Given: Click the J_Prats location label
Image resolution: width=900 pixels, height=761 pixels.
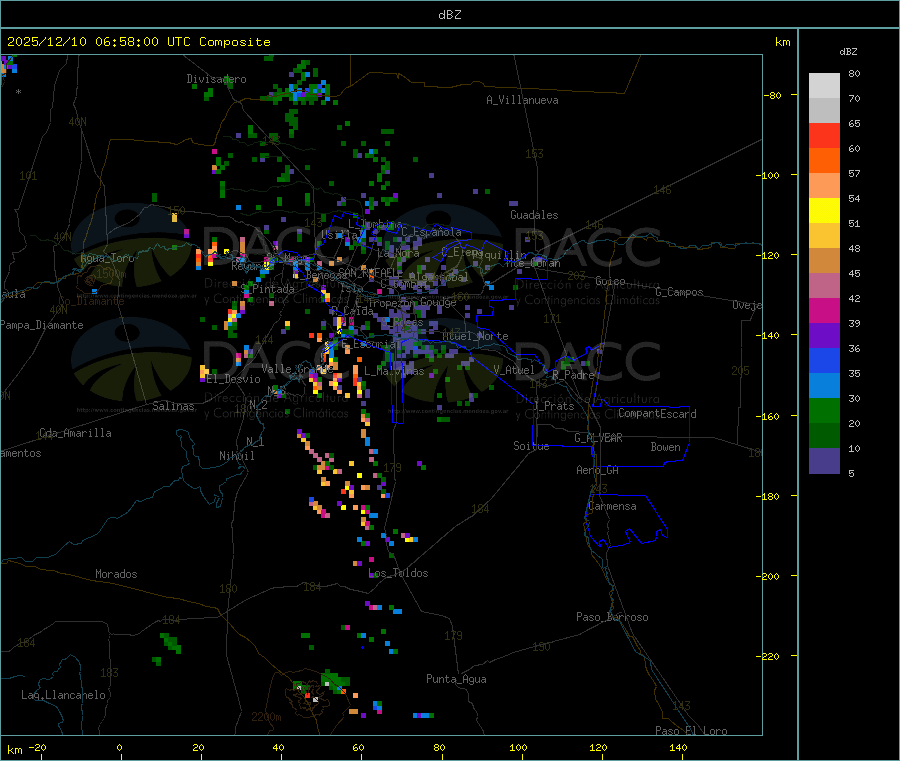Looking at the screenshot, I should click(554, 406).
